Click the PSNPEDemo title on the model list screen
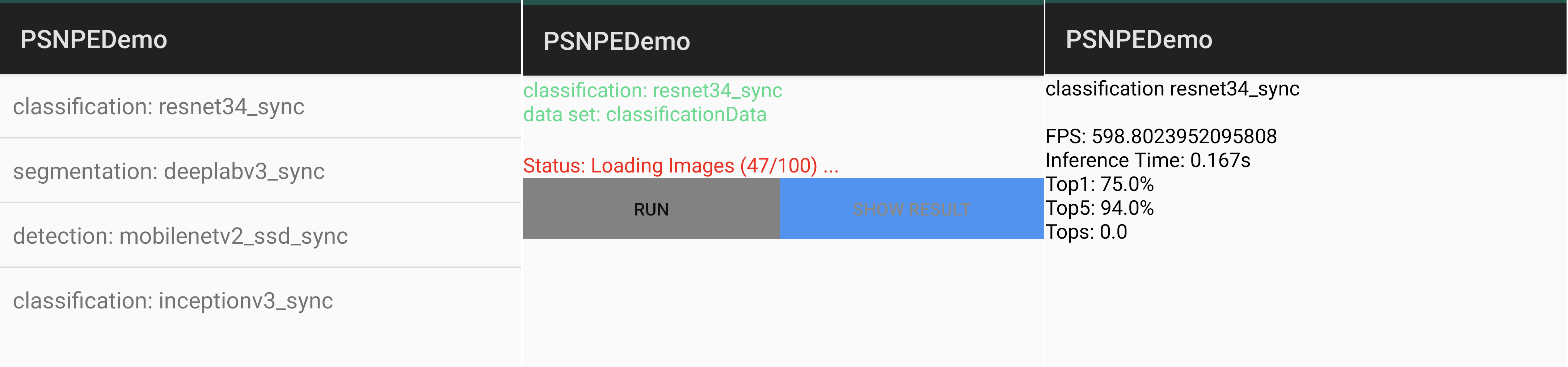This screenshot has width=1568, height=367. tap(93, 40)
